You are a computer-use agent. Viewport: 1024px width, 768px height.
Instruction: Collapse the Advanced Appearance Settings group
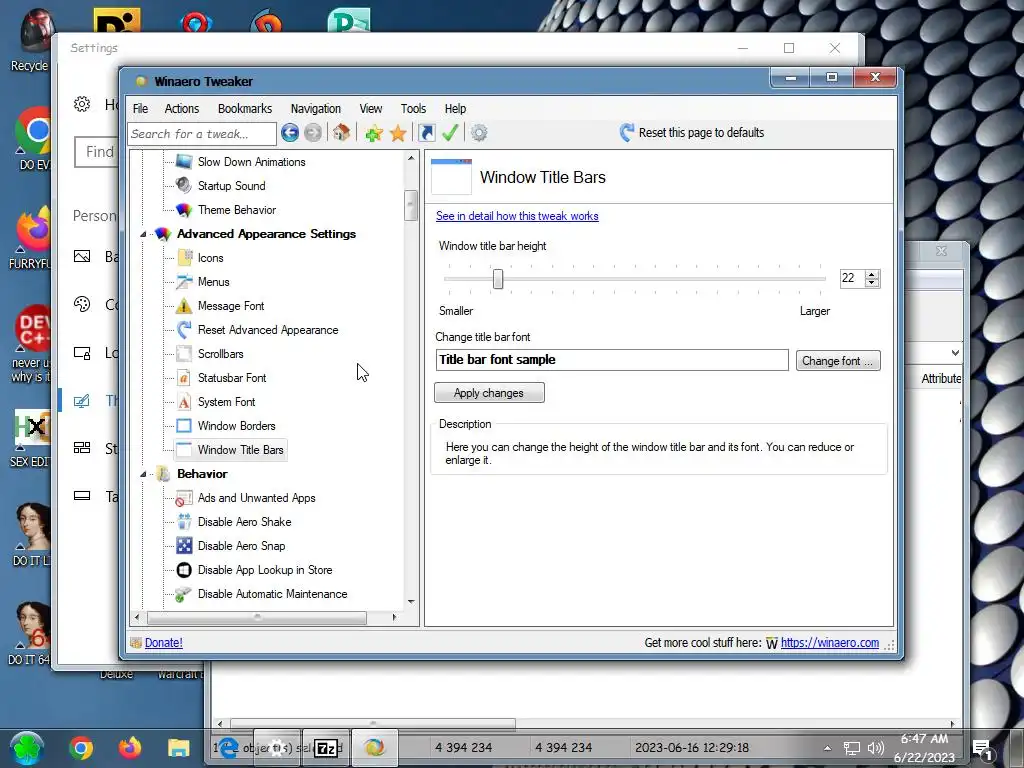click(143, 234)
